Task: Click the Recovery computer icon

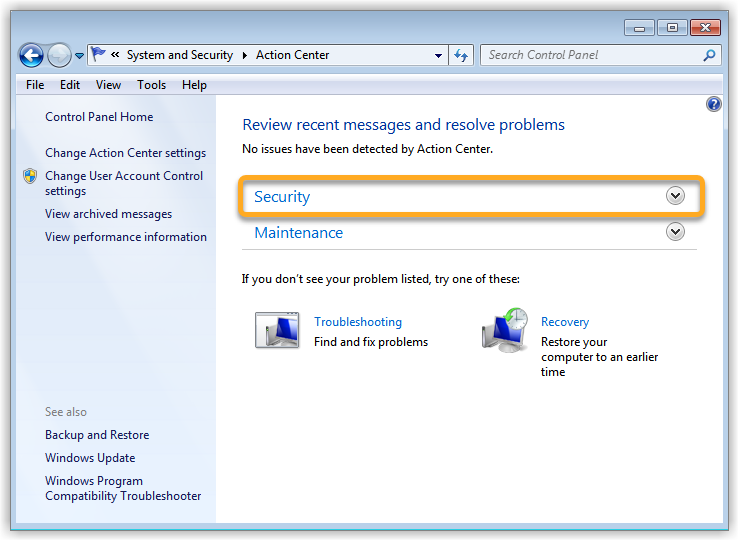Action: click(x=504, y=330)
